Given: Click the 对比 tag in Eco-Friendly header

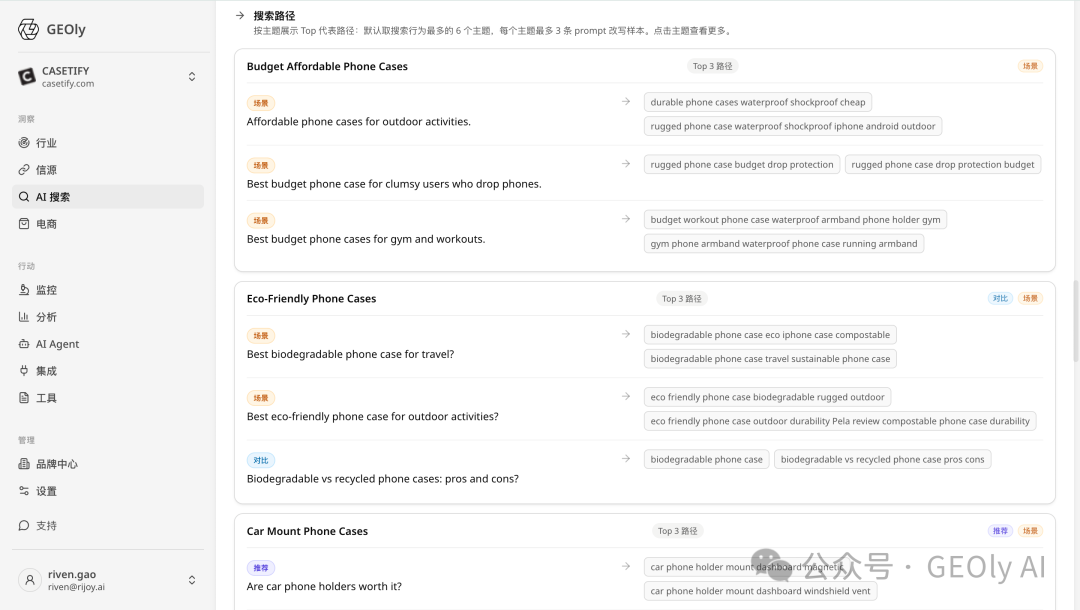Looking at the screenshot, I should point(1000,298).
